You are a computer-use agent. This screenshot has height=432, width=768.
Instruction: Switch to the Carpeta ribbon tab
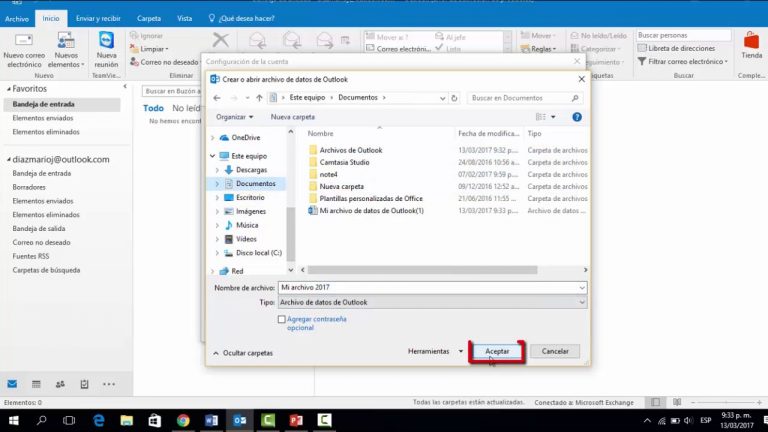(x=149, y=18)
